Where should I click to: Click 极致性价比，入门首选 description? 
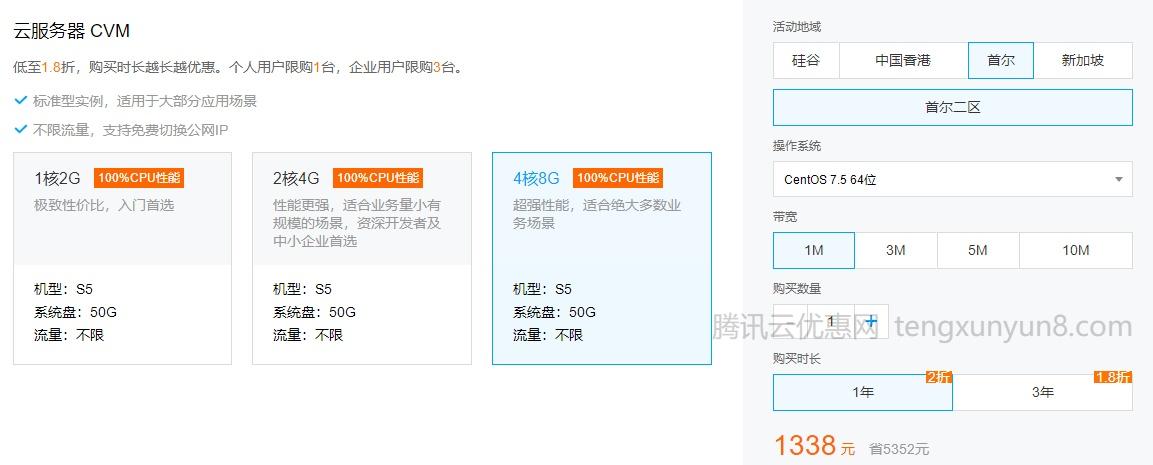[x=104, y=205]
